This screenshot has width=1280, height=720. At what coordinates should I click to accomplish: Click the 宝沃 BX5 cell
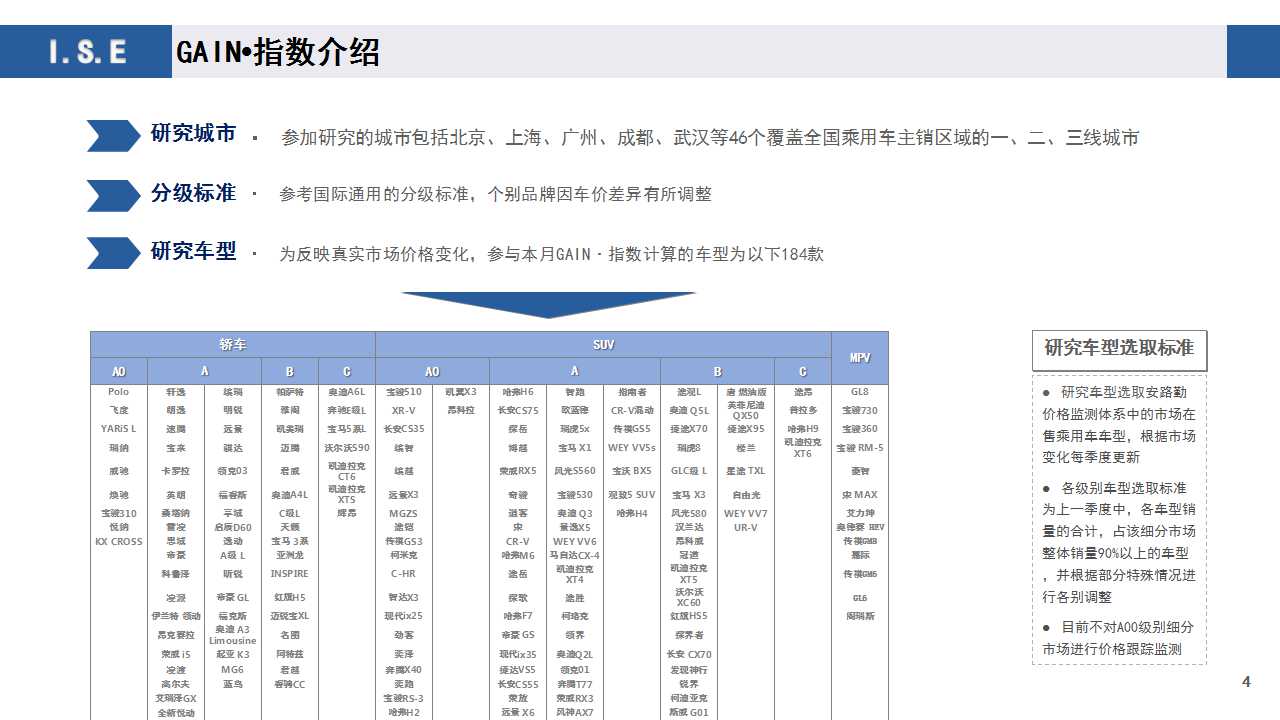[x=632, y=471]
